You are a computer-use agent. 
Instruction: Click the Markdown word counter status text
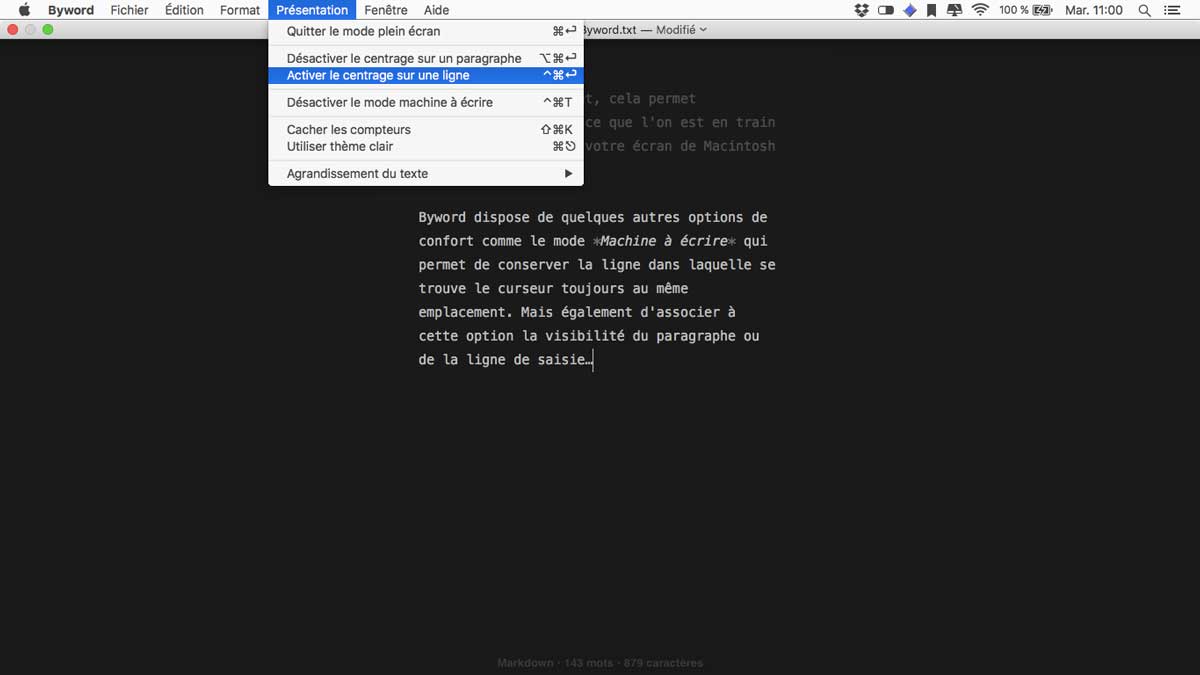point(600,663)
